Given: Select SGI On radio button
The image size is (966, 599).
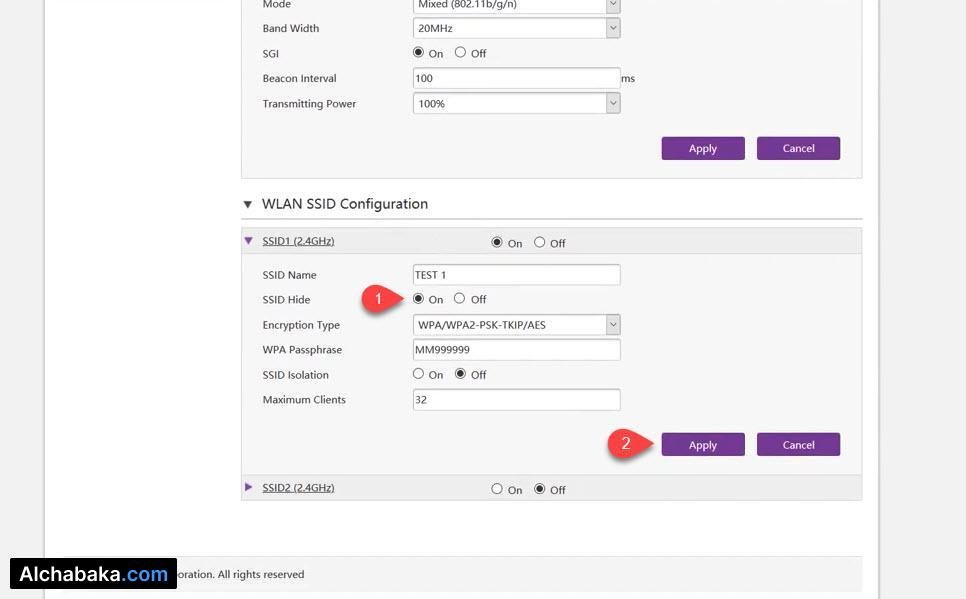Looking at the screenshot, I should point(419,53).
